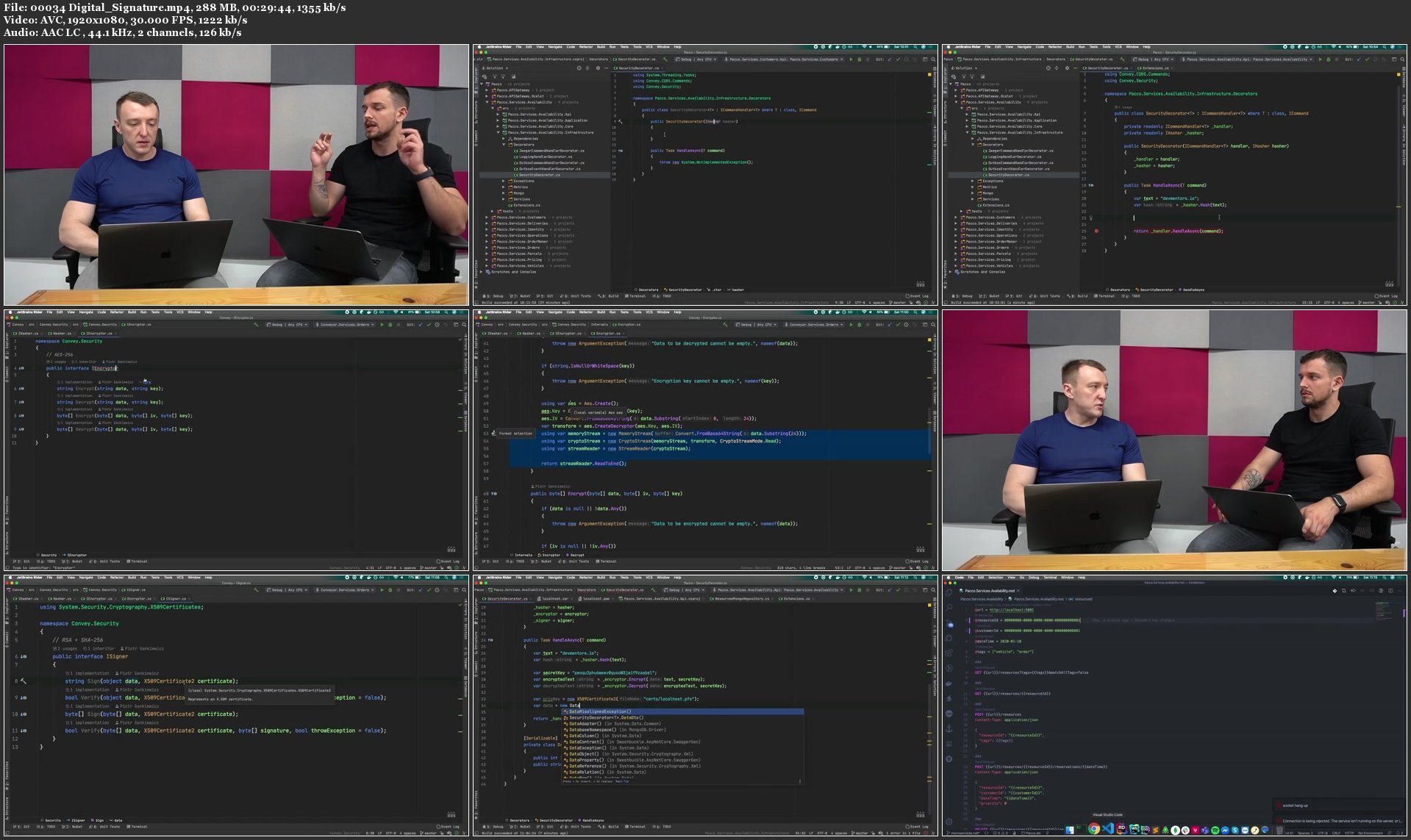Viewport: 1411px width, 840px height.
Task: Open Solution view dropdown in the frame with empty SecurityDecorator constructor
Action: 495,68
